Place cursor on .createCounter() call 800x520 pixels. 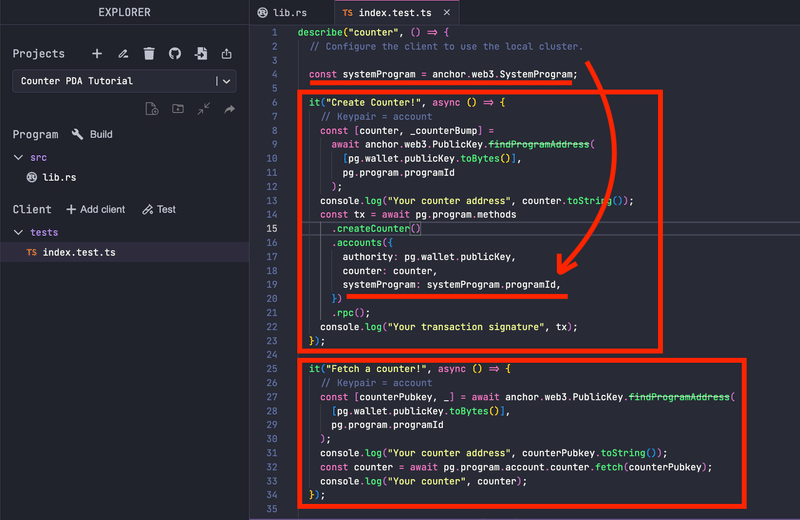(x=376, y=229)
